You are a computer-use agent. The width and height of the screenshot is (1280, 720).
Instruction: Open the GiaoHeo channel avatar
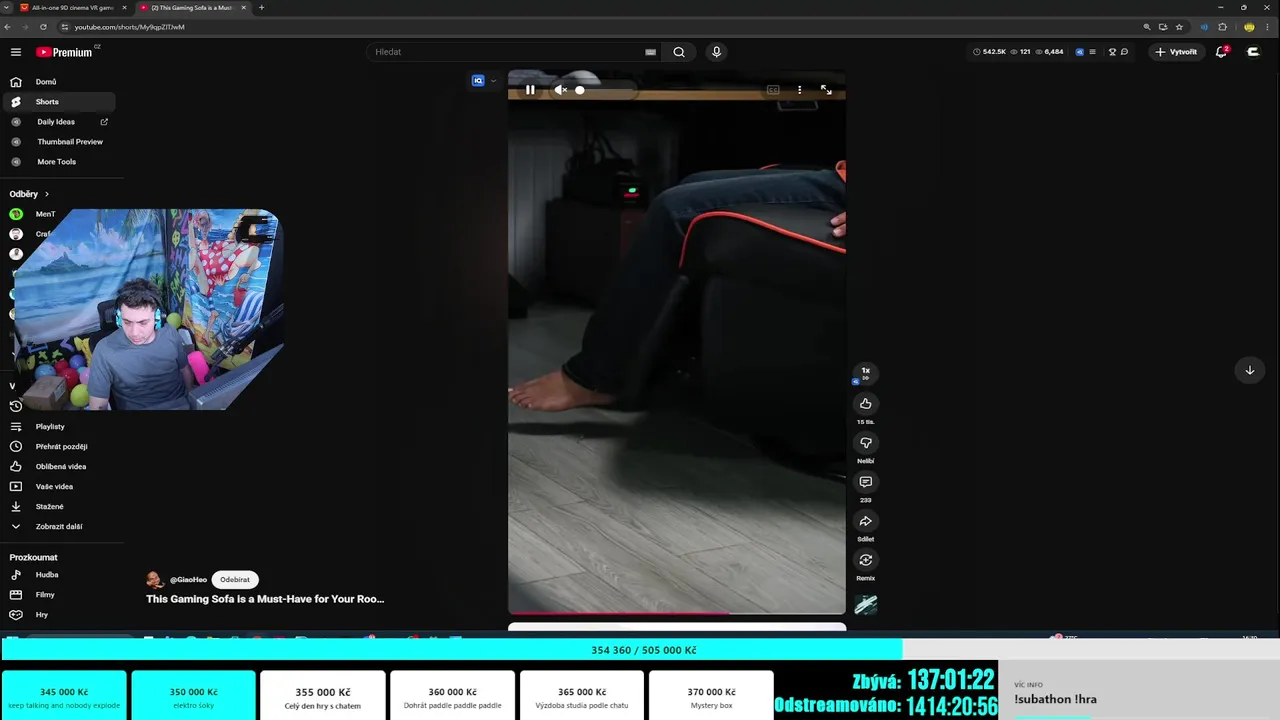point(155,580)
